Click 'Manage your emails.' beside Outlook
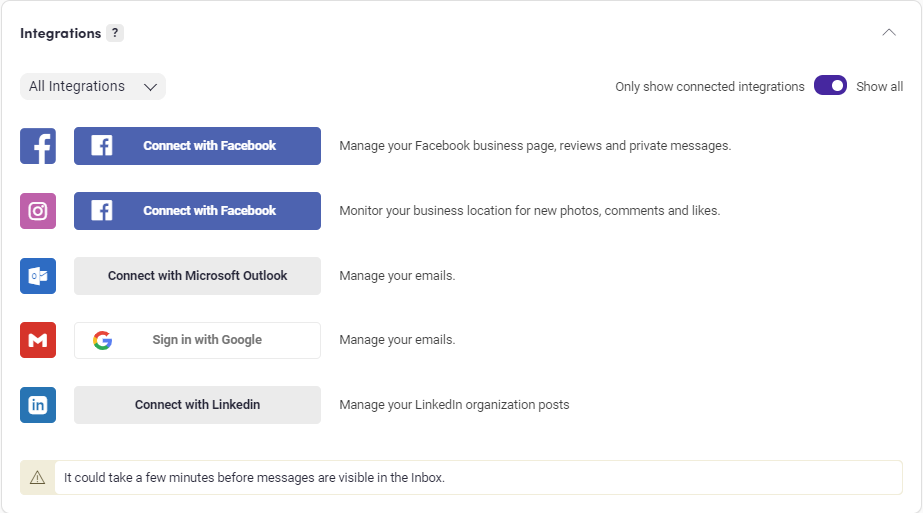The width and height of the screenshot is (923, 513). pyautogui.click(x=397, y=276)
